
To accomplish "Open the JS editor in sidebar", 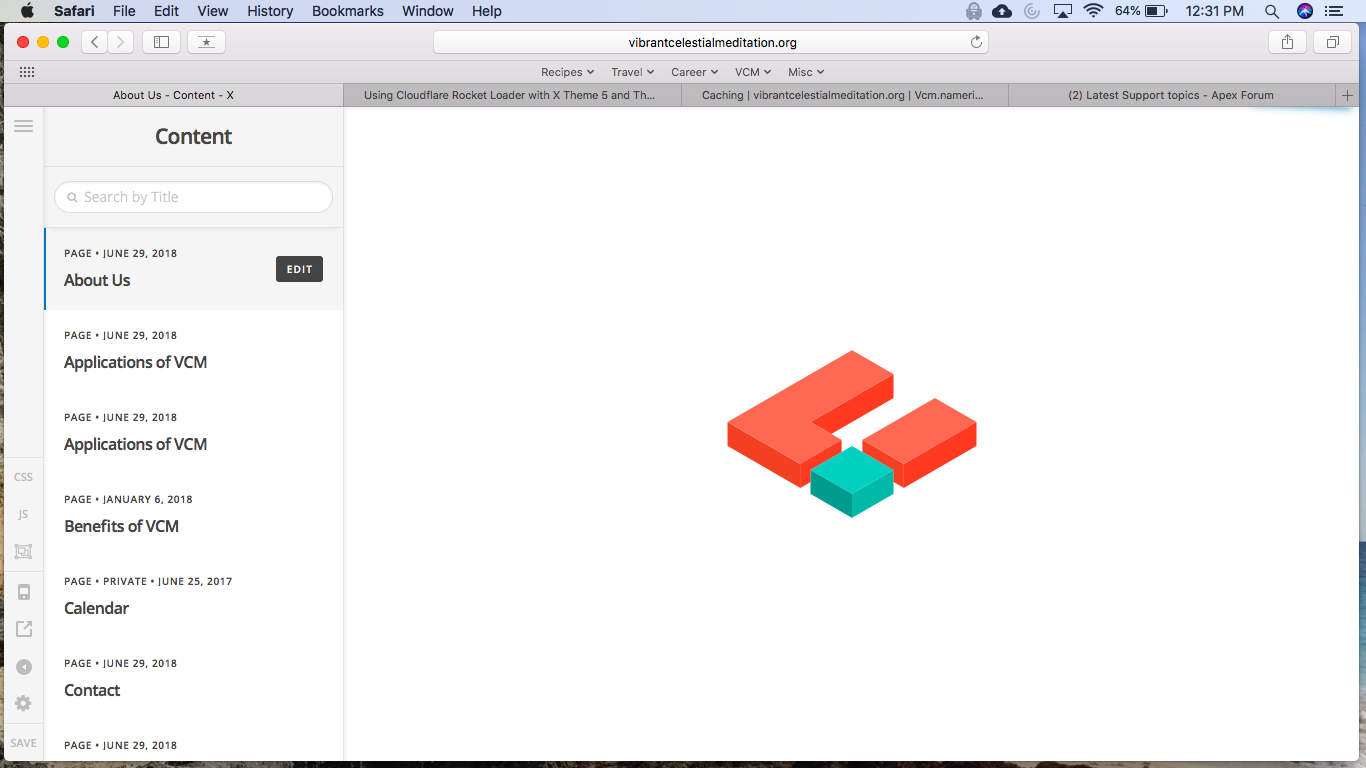I will coord(23,514).
